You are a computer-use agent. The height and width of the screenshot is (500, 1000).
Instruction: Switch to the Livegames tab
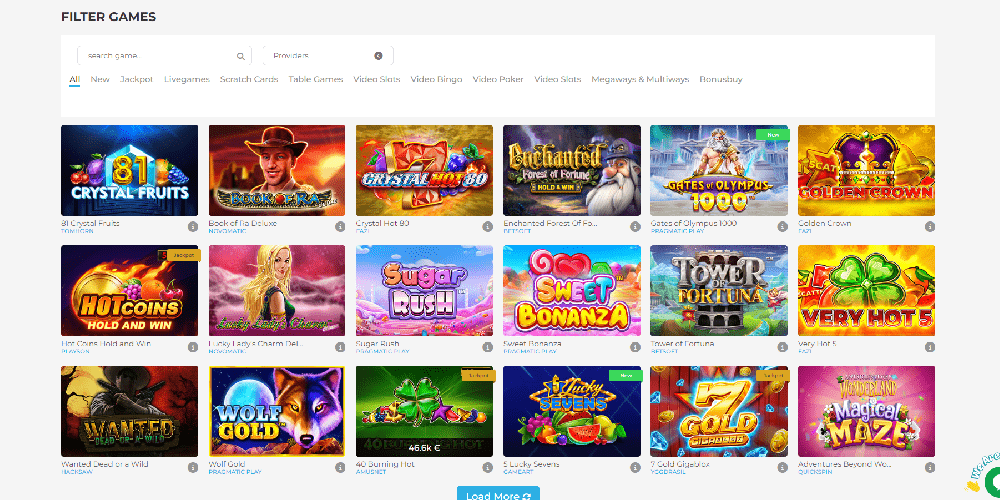coord(186,79)
